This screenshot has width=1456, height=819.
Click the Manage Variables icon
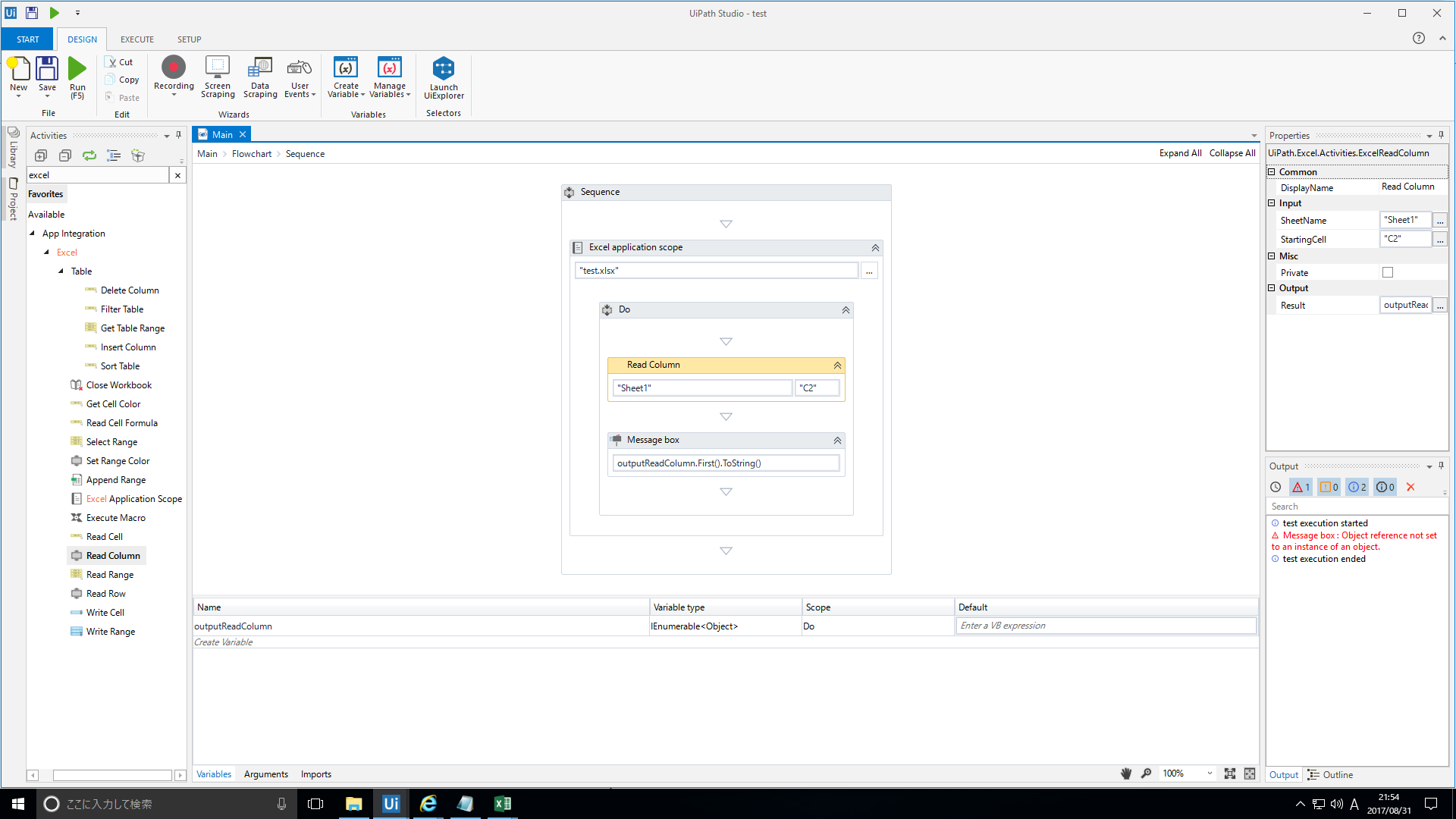click(390, 67)
